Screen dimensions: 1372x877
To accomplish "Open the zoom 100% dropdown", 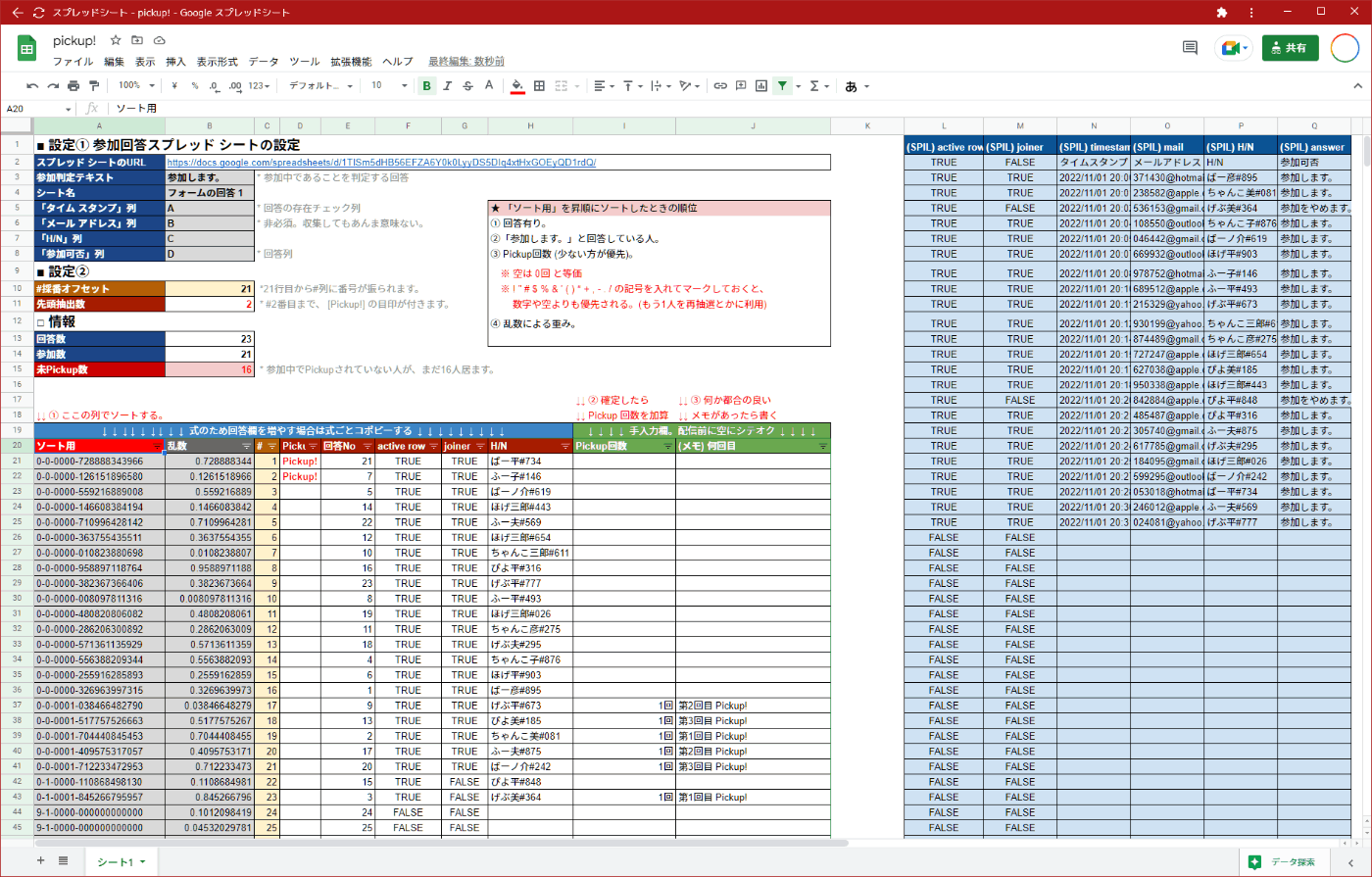I will pos(136,86).
